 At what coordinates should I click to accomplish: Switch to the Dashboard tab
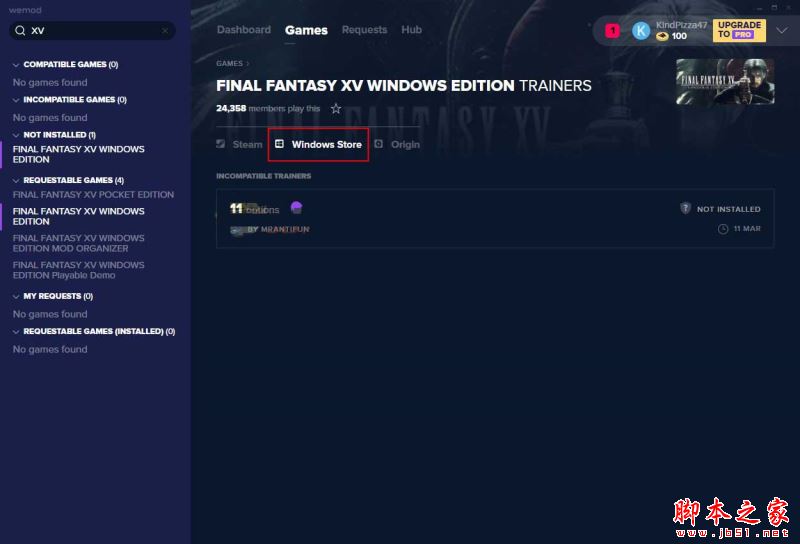[x=244, y=30]
